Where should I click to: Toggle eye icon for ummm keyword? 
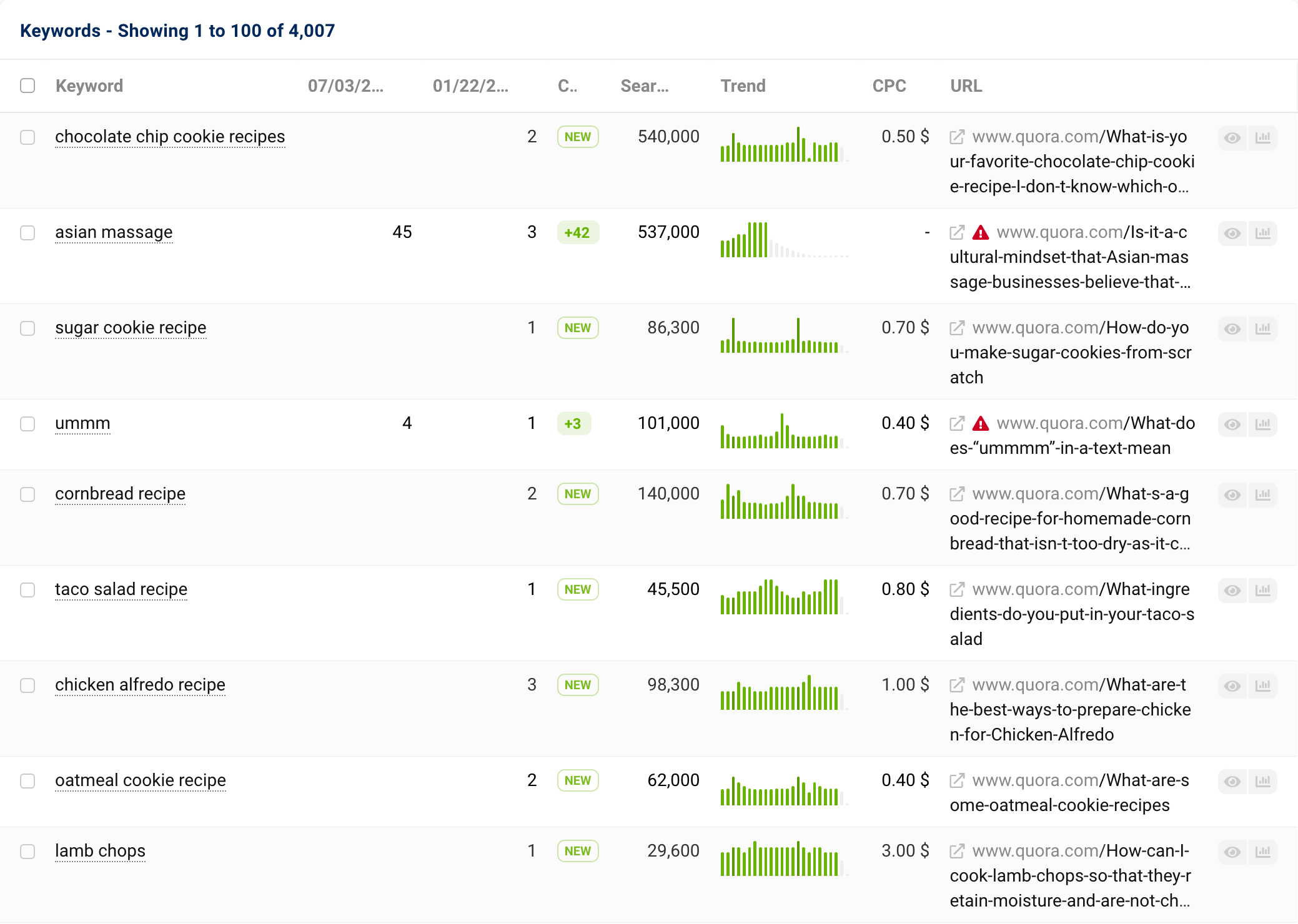point(1232,424)
